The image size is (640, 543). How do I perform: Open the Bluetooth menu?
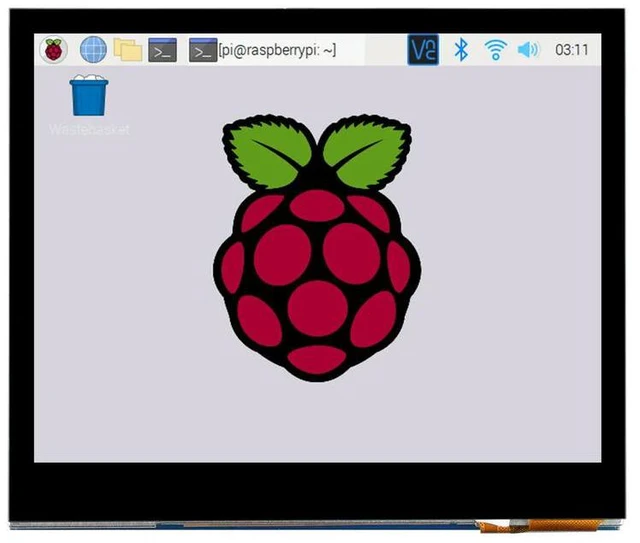(x=461, y=50)
